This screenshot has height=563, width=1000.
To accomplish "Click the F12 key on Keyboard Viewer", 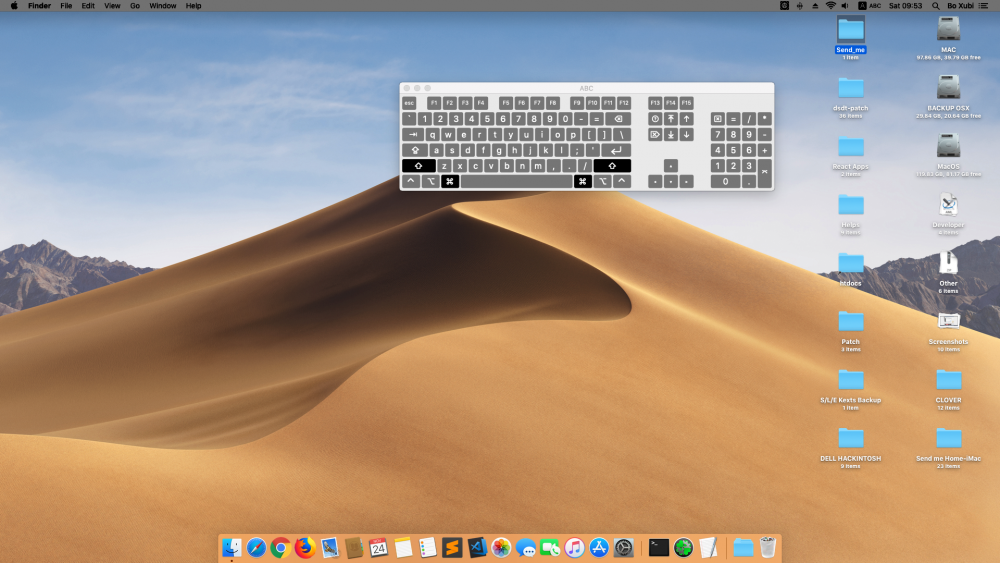I will [624, 103].
